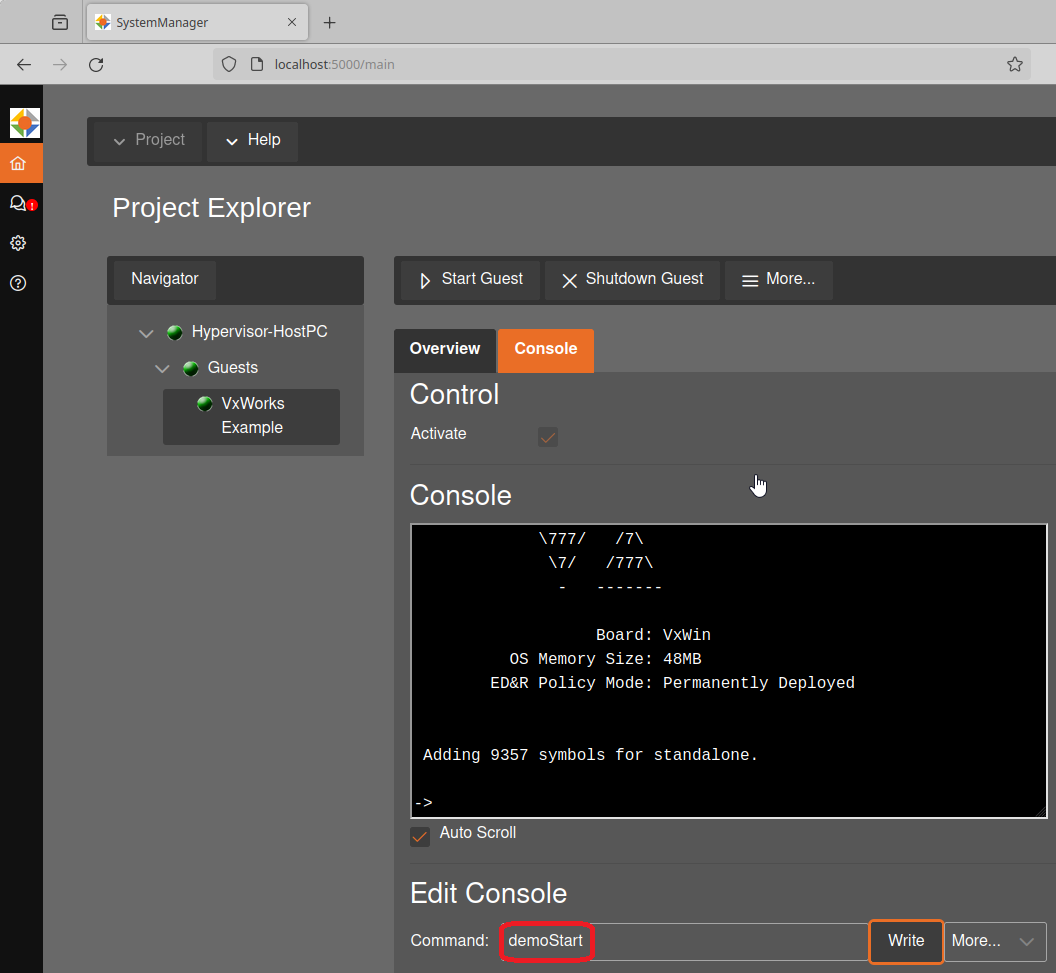The height and width of the screenshot is (973, 1056).
Task: Switch to the Overview tab
Action: pos(445,349)
